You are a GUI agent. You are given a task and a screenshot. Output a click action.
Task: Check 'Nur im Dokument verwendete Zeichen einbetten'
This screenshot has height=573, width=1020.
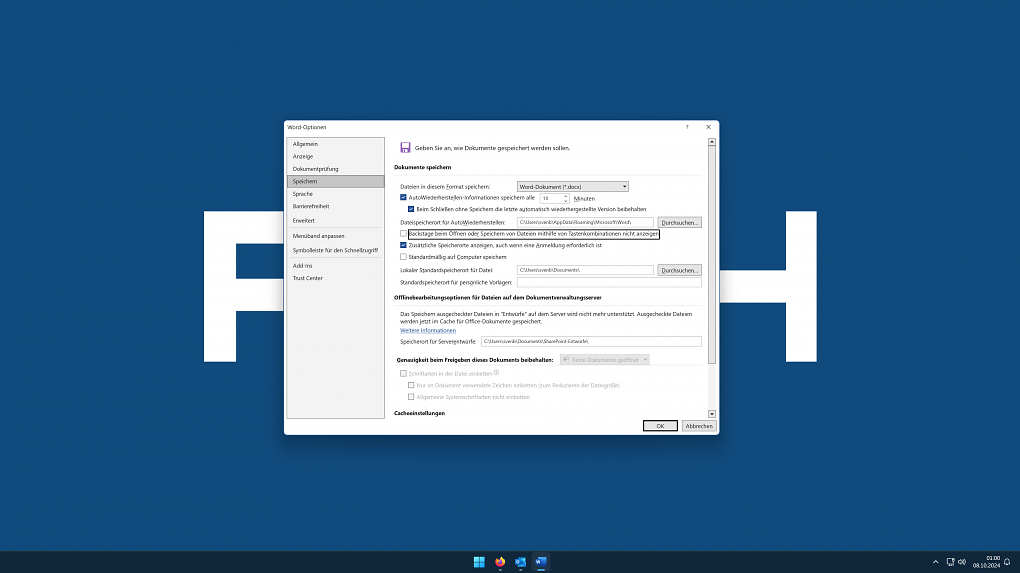click(411, 385)
